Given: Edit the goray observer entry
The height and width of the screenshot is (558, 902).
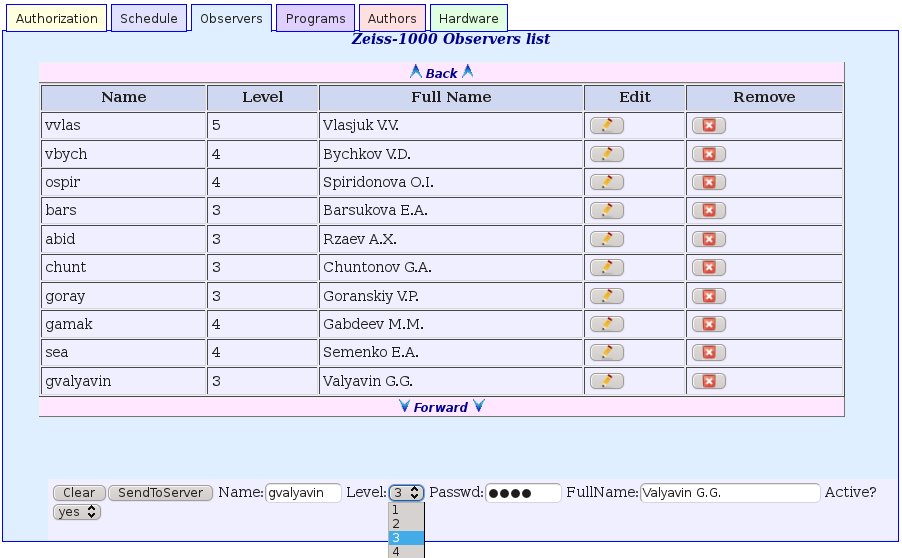Looking at the screenshot, I should coord(606,296).
